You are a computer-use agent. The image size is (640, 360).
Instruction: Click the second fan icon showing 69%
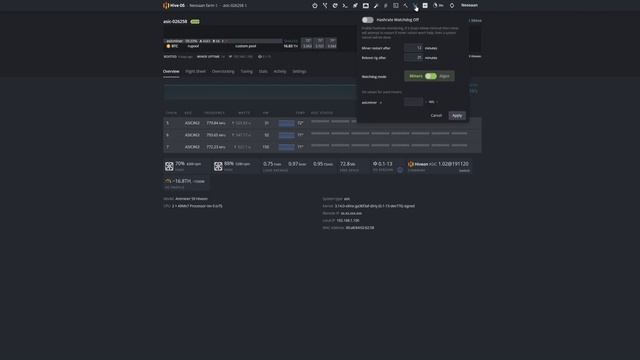[x=218, y=166]
